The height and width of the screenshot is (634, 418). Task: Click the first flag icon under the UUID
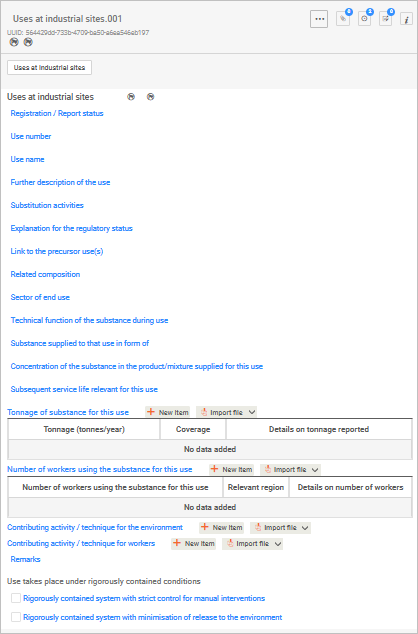click(14, 42)
